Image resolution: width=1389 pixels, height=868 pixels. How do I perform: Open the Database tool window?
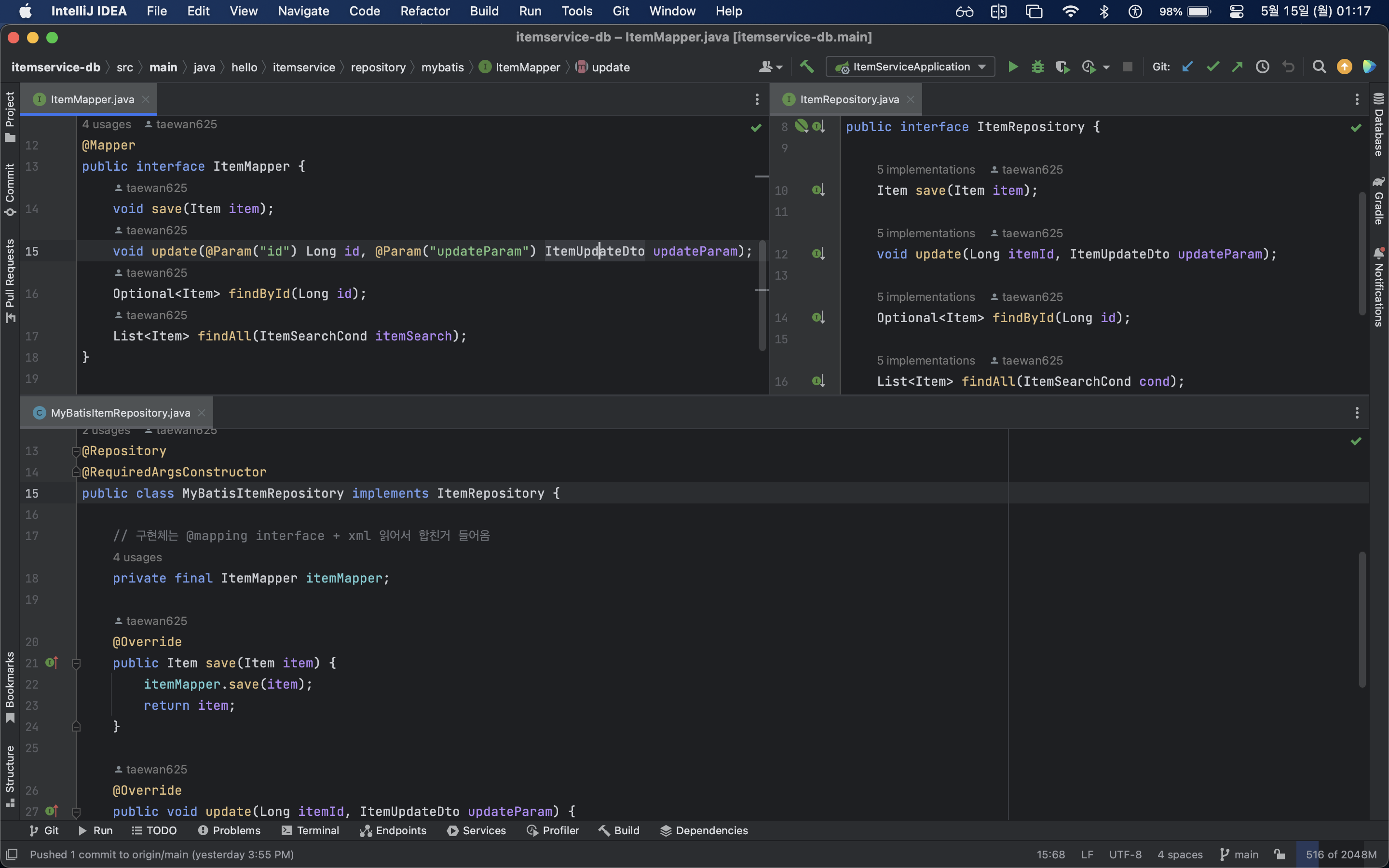point(1379,124)
